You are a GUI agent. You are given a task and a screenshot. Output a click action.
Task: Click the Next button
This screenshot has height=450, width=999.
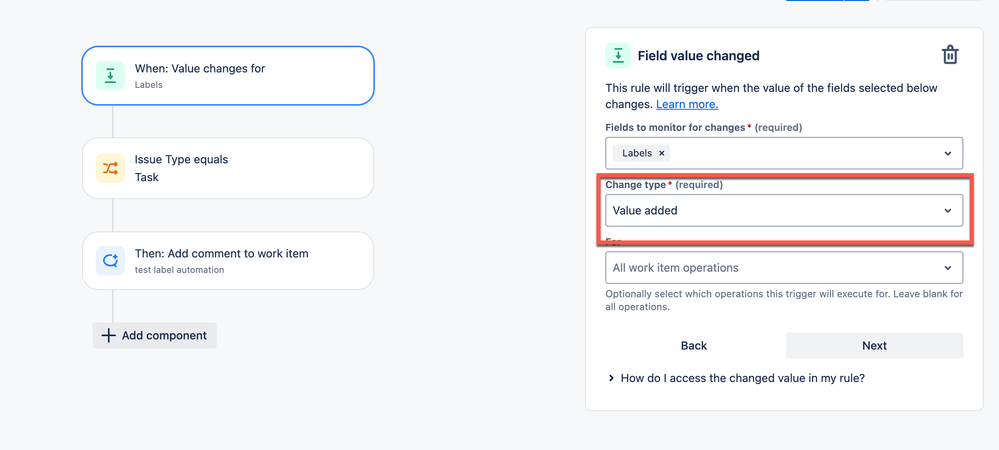pyautogui.click(x=874, y=345)
